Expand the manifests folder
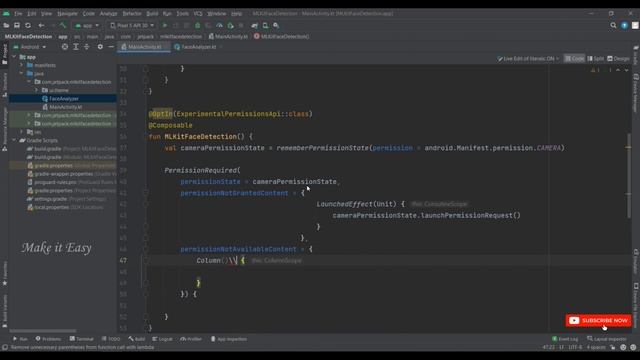 click(22, 65)
